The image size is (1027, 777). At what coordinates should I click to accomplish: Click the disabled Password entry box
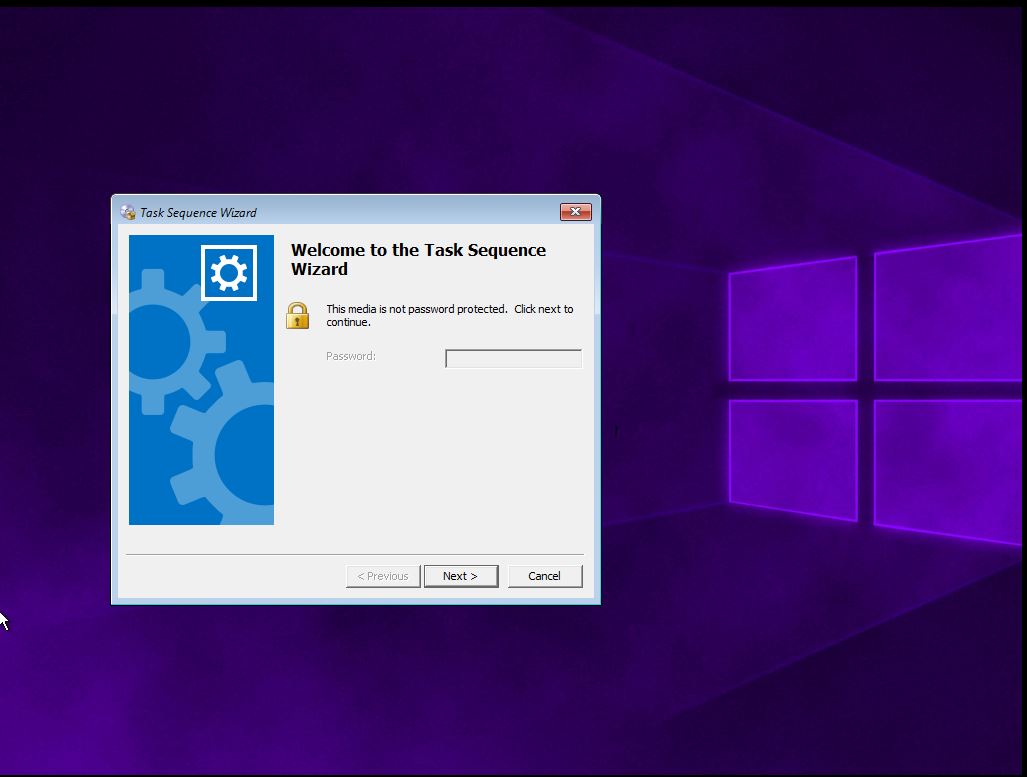pos(513,358)
